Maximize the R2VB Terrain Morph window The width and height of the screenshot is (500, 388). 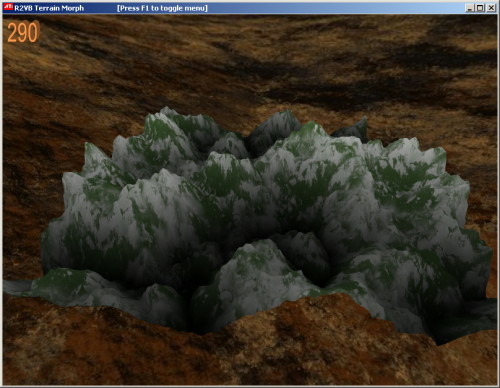coord(480,8)
